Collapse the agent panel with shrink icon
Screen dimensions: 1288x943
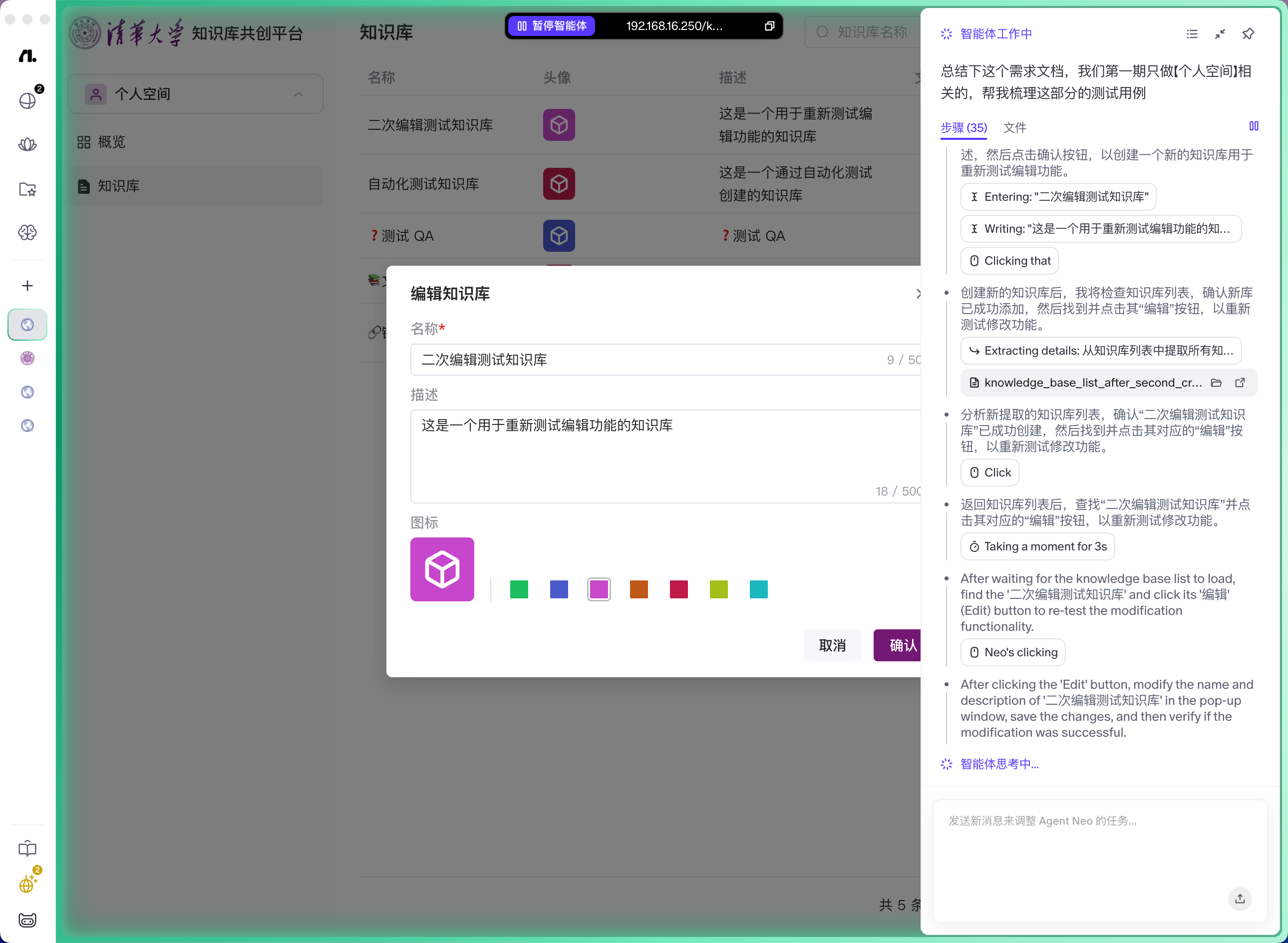(1220, 33)
